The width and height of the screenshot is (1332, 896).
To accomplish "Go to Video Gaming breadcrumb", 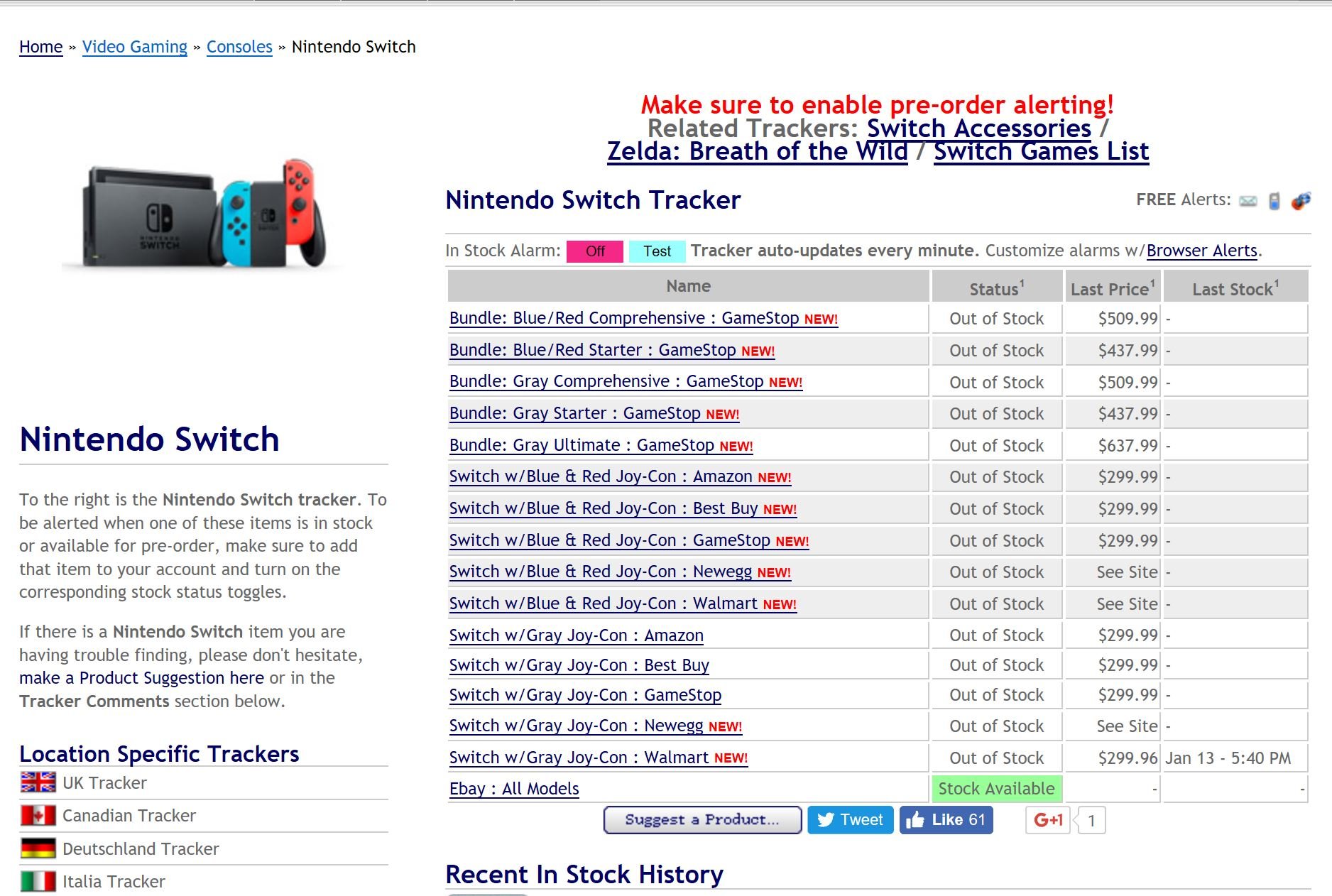I will [135, 47].
